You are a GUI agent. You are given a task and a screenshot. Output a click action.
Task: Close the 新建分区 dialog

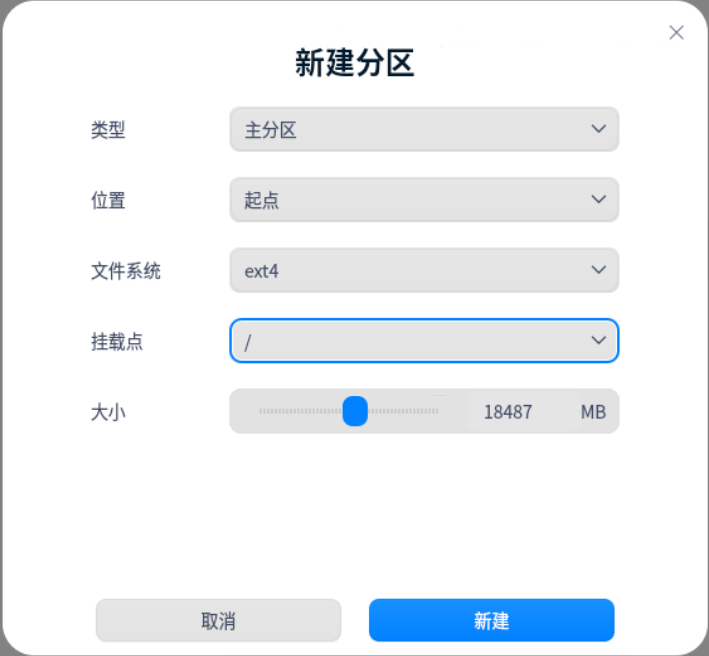676,33
